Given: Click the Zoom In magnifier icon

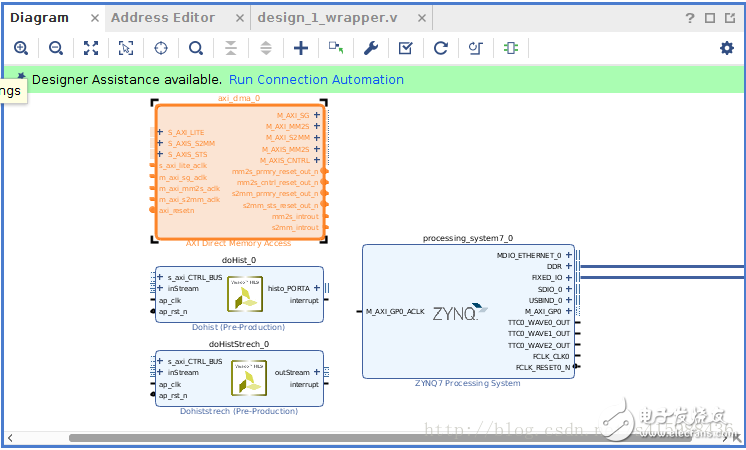Looking at the screenshot, I should (21, 48).
